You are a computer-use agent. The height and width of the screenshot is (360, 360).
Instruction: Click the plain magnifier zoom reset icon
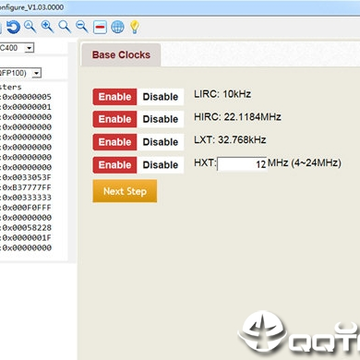pyautogui.click(x=65, y=27)
